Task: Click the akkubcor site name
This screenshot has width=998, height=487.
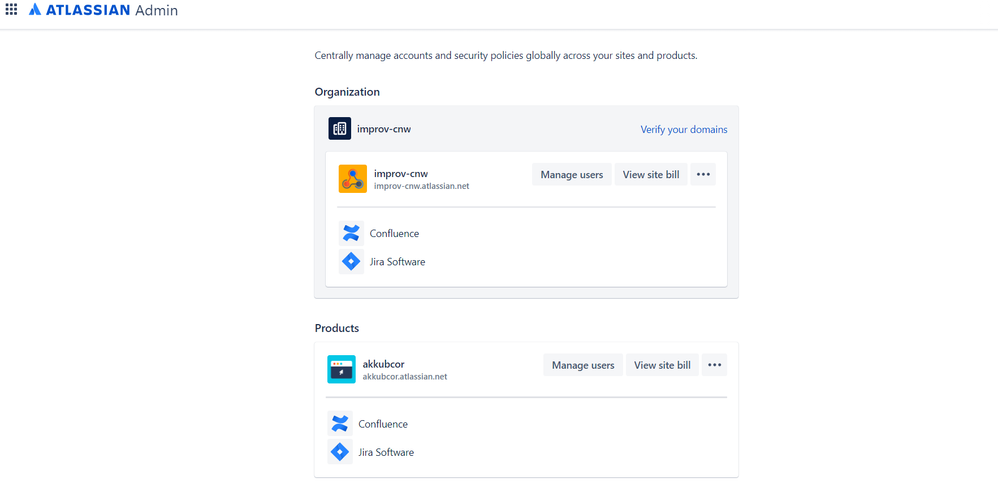Action: [383, 364]
